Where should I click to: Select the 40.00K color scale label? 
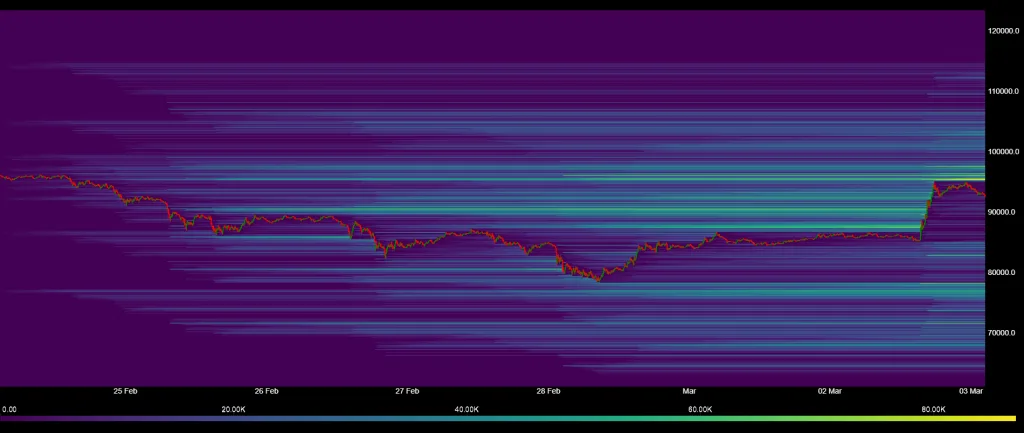coord(467,409)
